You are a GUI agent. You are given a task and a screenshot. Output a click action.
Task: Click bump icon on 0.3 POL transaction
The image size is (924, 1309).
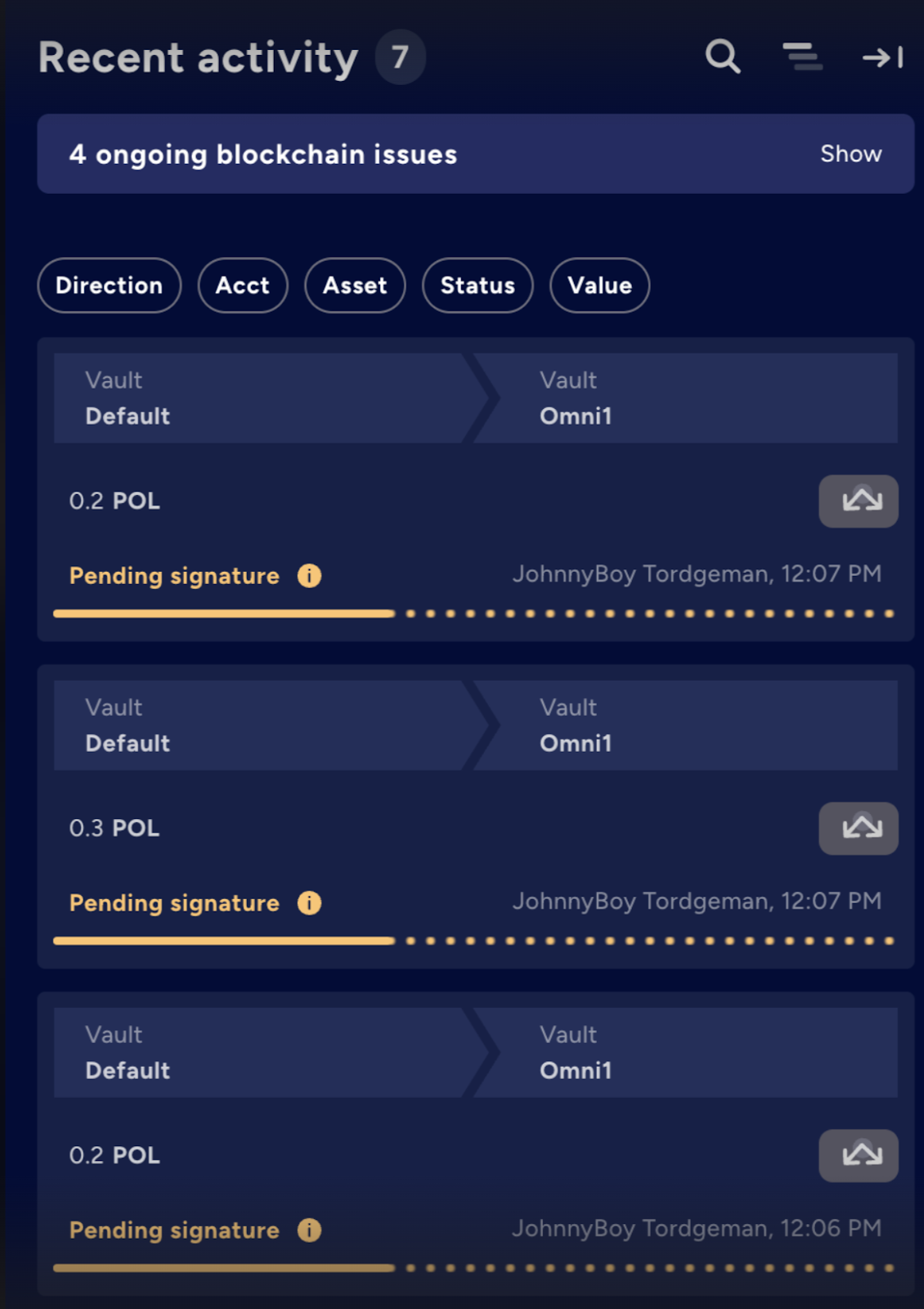pos(859,828)
